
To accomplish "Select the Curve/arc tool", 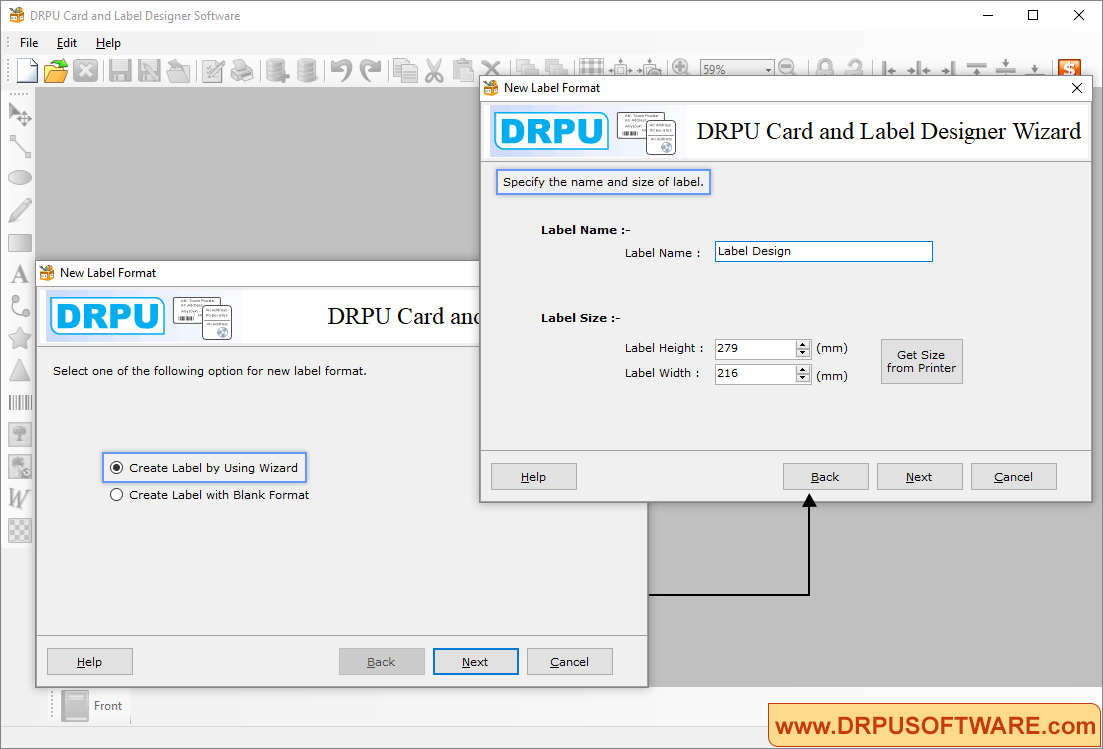I will click(x=20, y=306).
